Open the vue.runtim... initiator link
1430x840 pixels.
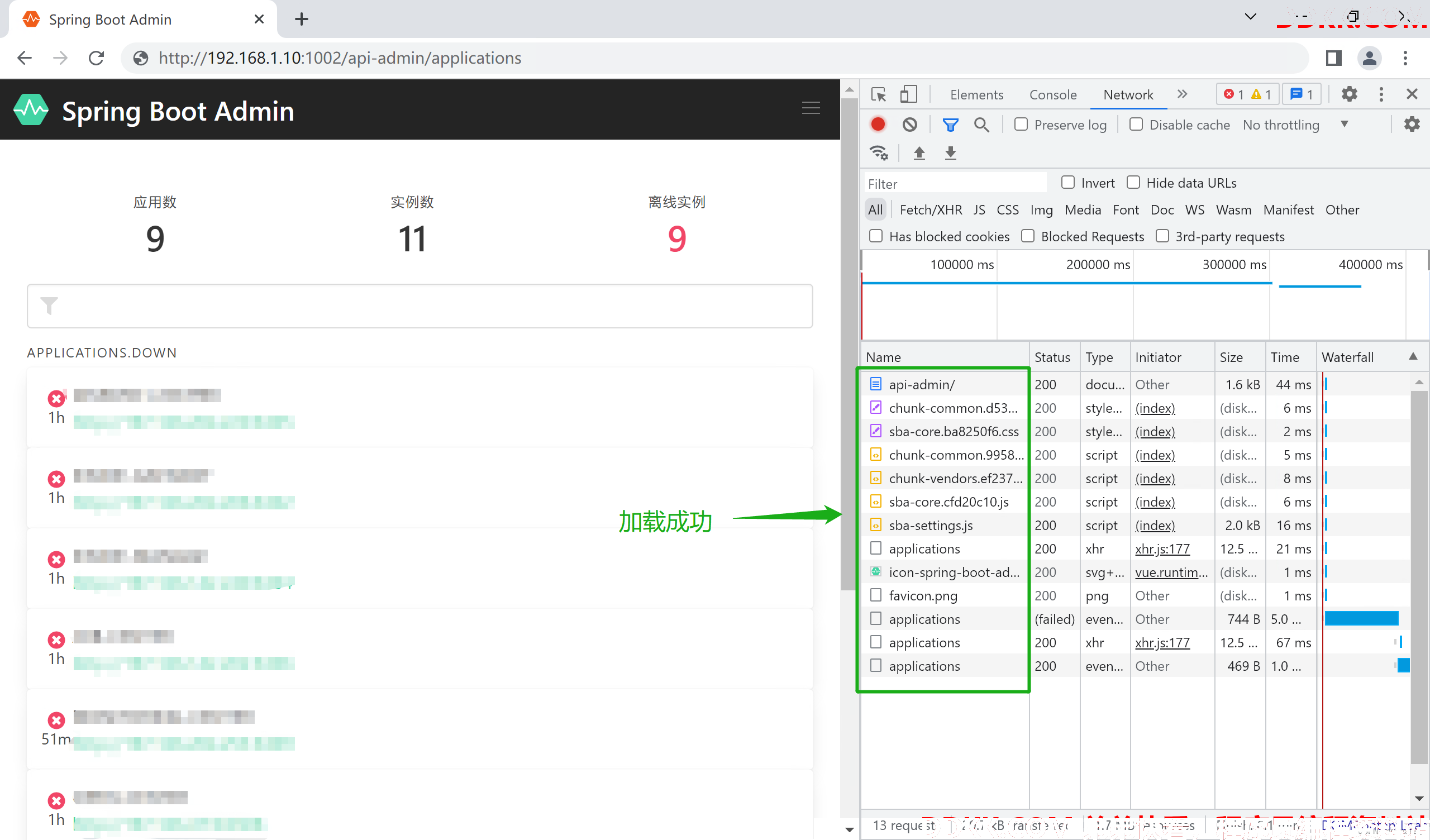tap(1171, 572)
